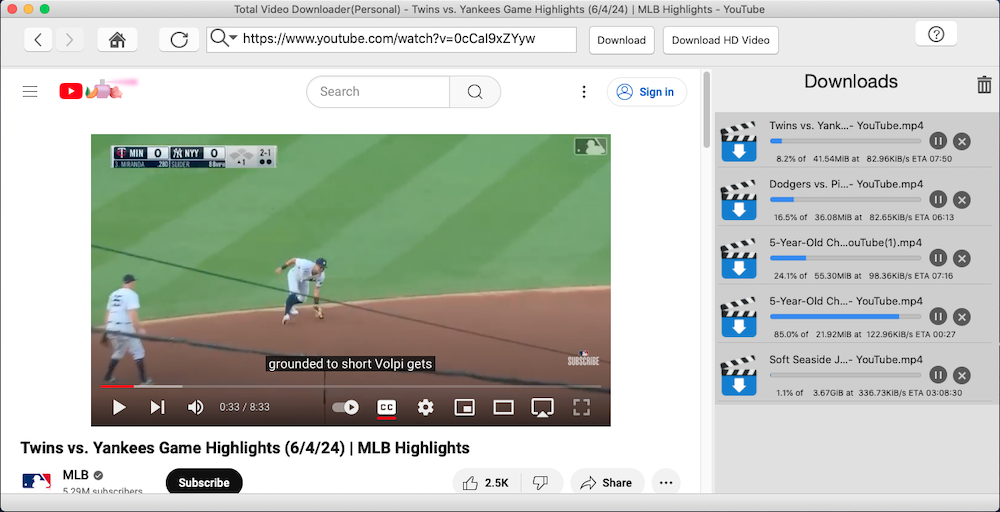Skip to the next video
Viewport: 1000px width, 512px height.
click(158, 407)
